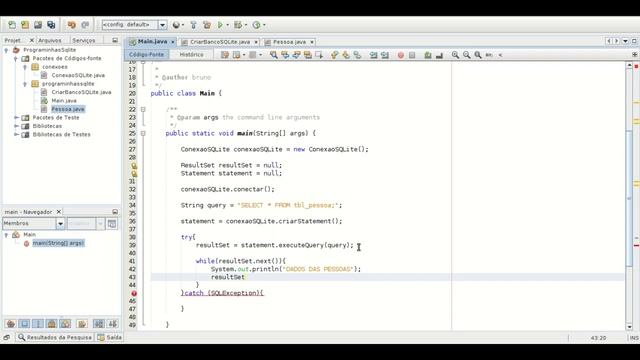Screen dimensions: 640x360
Task: Click the Undo toolbar icon
Action: (71, 25)
